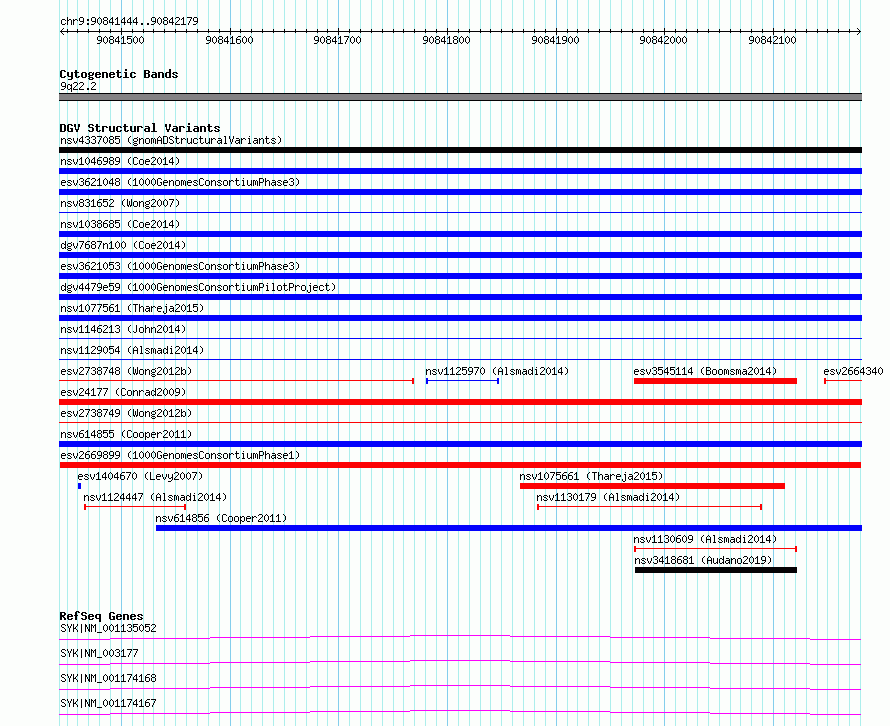The width and height of the screenshot is (890, 726).
Task: Select the gray 9q22.2 cytogenetic band bar
Action: [460, 97]
